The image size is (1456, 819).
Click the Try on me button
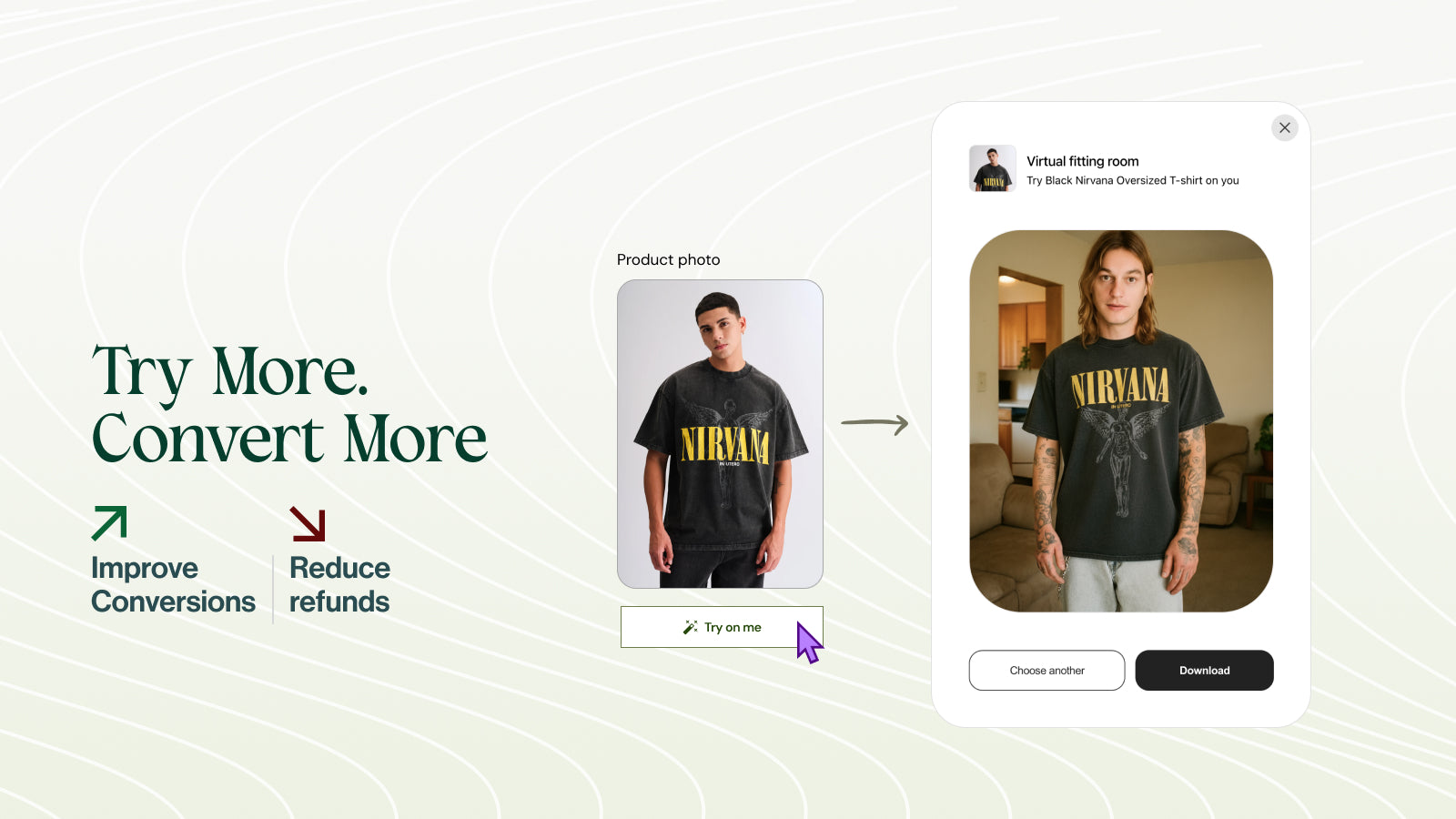coord(722,627)
